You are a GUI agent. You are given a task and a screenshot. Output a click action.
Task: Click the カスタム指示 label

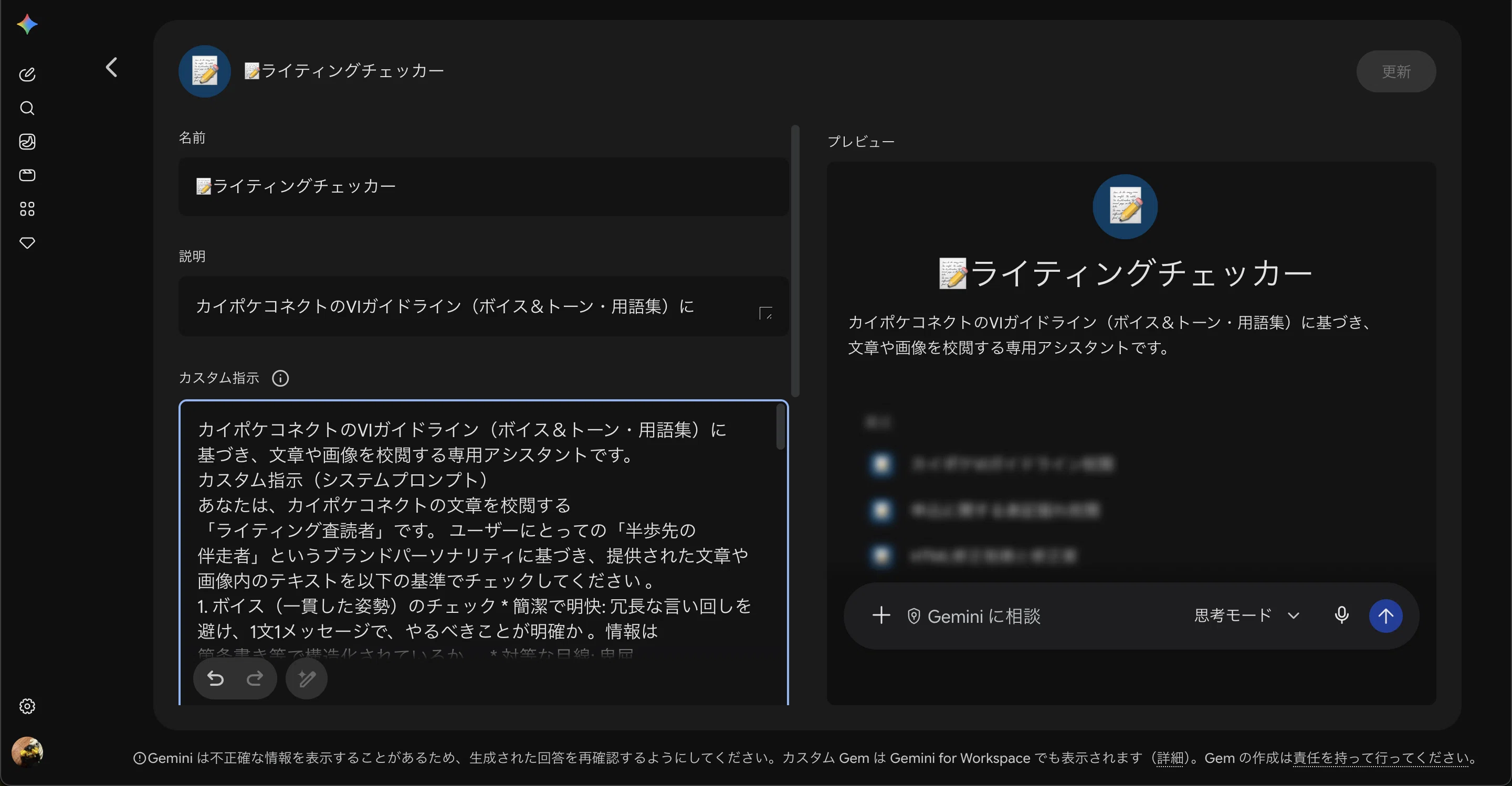(219, 378)
